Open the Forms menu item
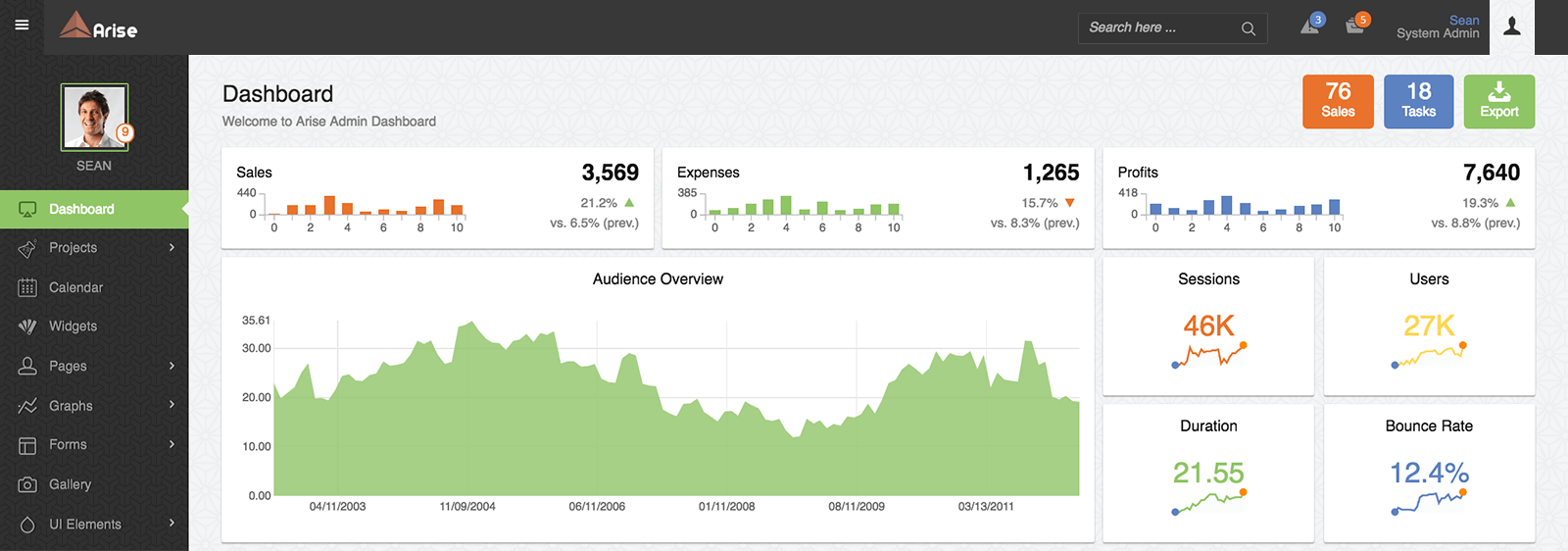The image size is (1568, 551). click(69, 444)
